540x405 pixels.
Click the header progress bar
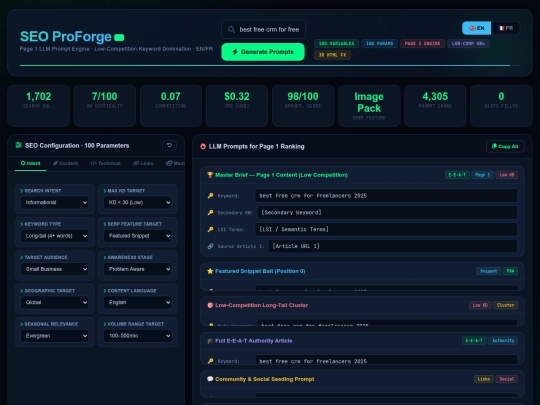270,65
